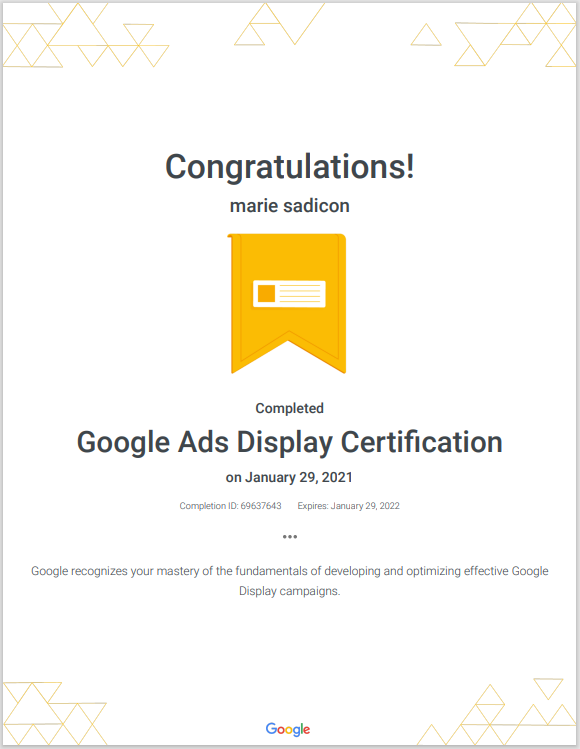Select the "Congratulations!" heading

(290, 167)
